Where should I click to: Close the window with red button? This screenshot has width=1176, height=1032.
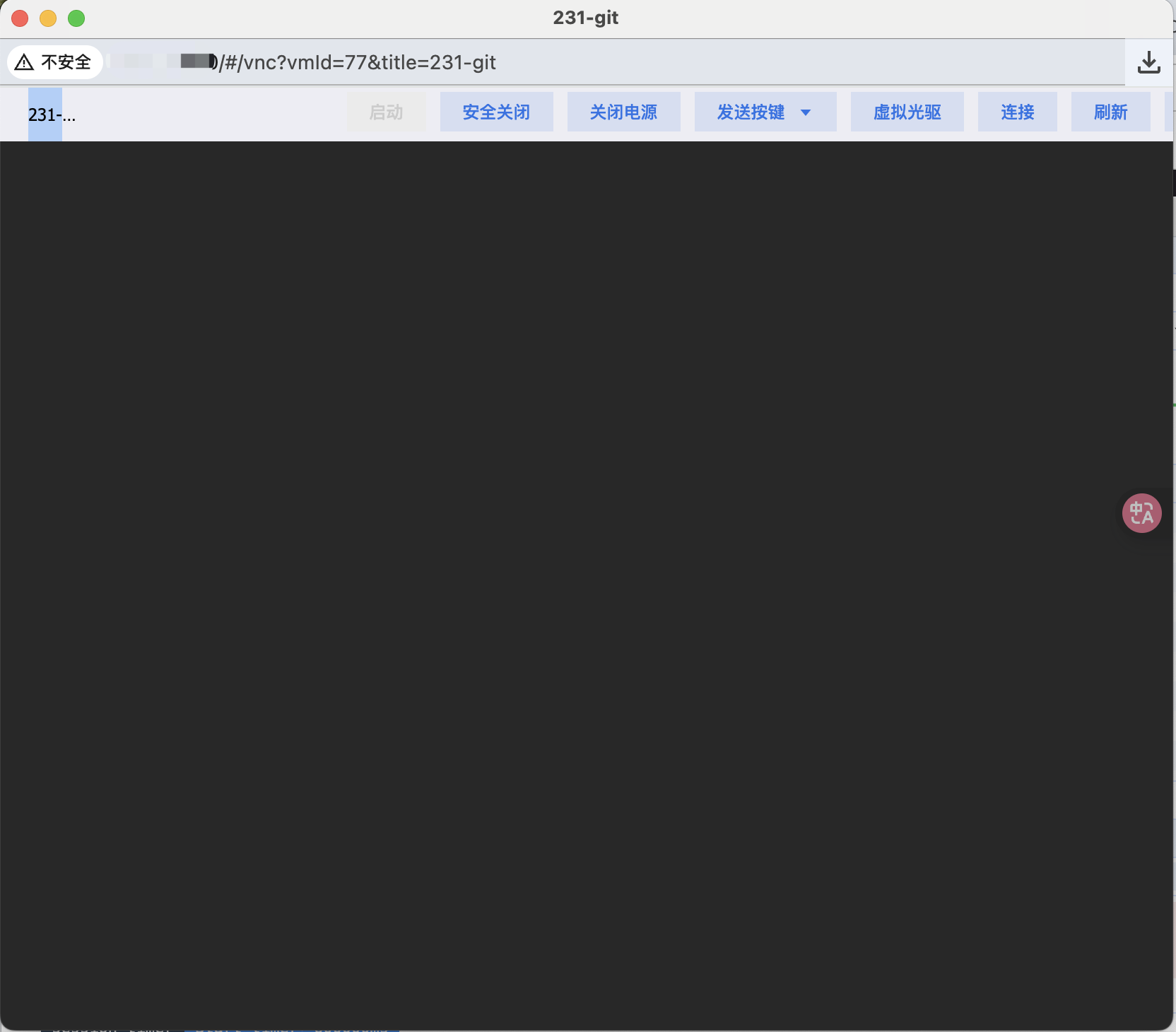click(20, 18)
